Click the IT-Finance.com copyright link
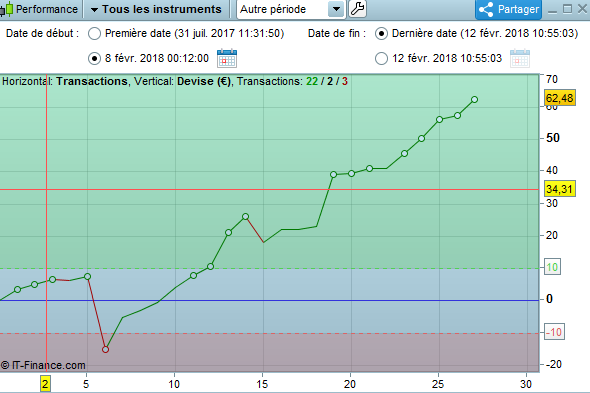The image size is (590, 393). click(x=43, y=365)
